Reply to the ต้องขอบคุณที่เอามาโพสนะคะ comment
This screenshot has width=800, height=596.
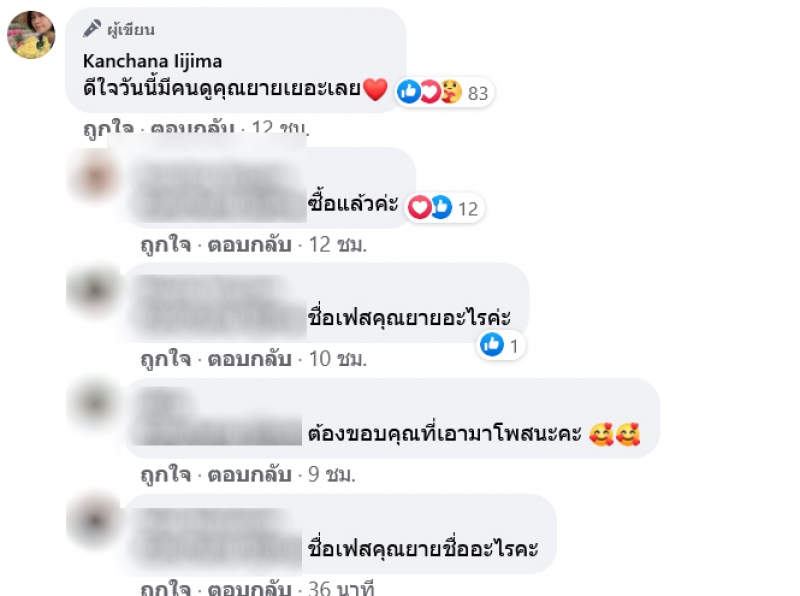click(x=249, y=475)
